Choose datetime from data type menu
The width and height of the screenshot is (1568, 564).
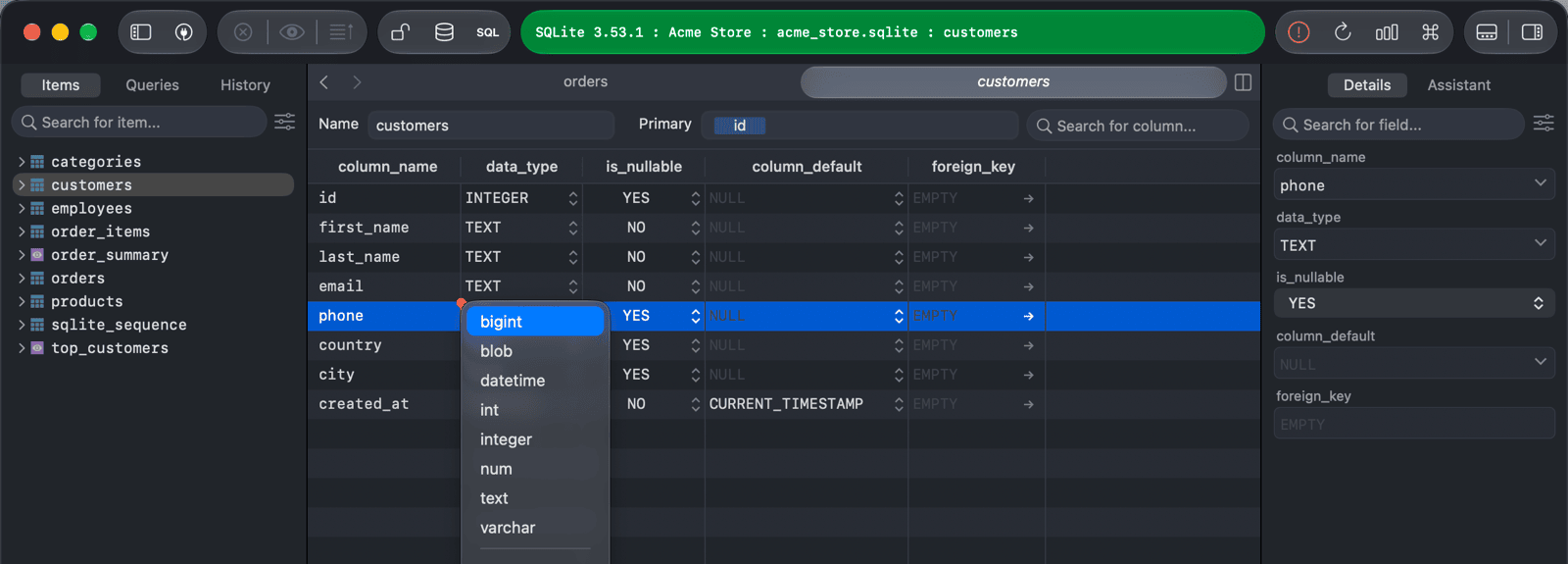click(x=535, y=381)
